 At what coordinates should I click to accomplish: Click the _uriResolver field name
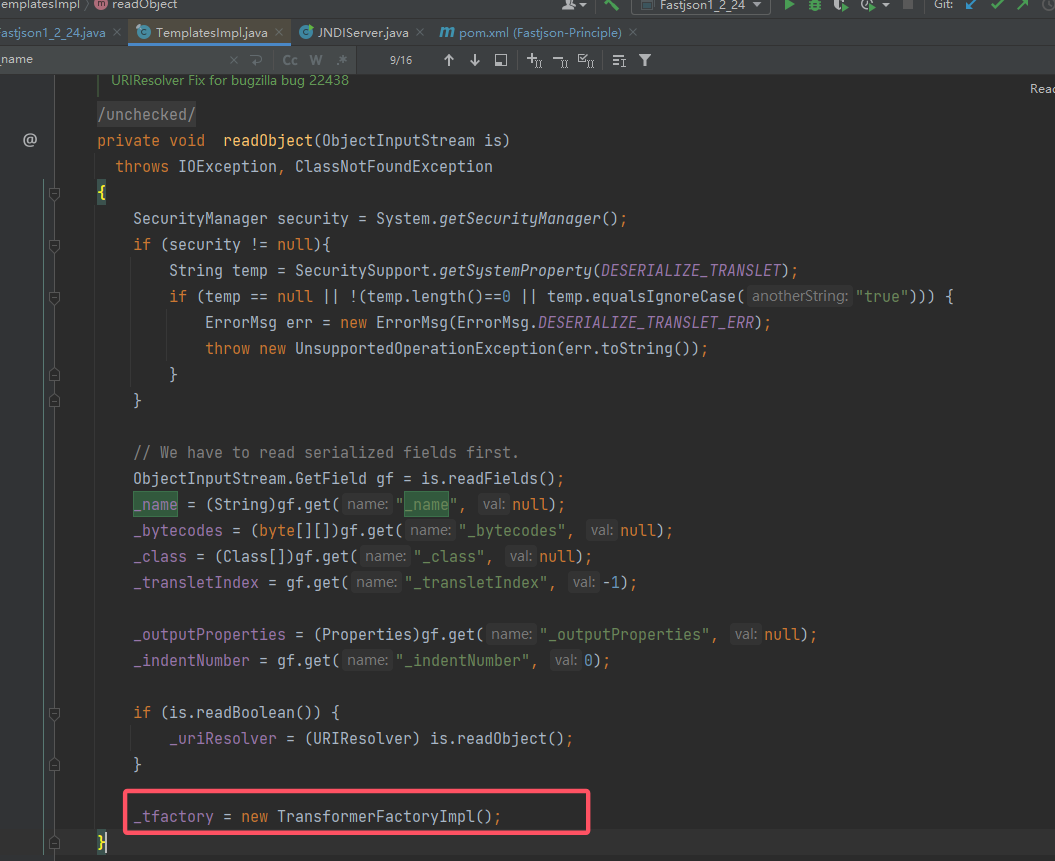[x=223, y=739]
